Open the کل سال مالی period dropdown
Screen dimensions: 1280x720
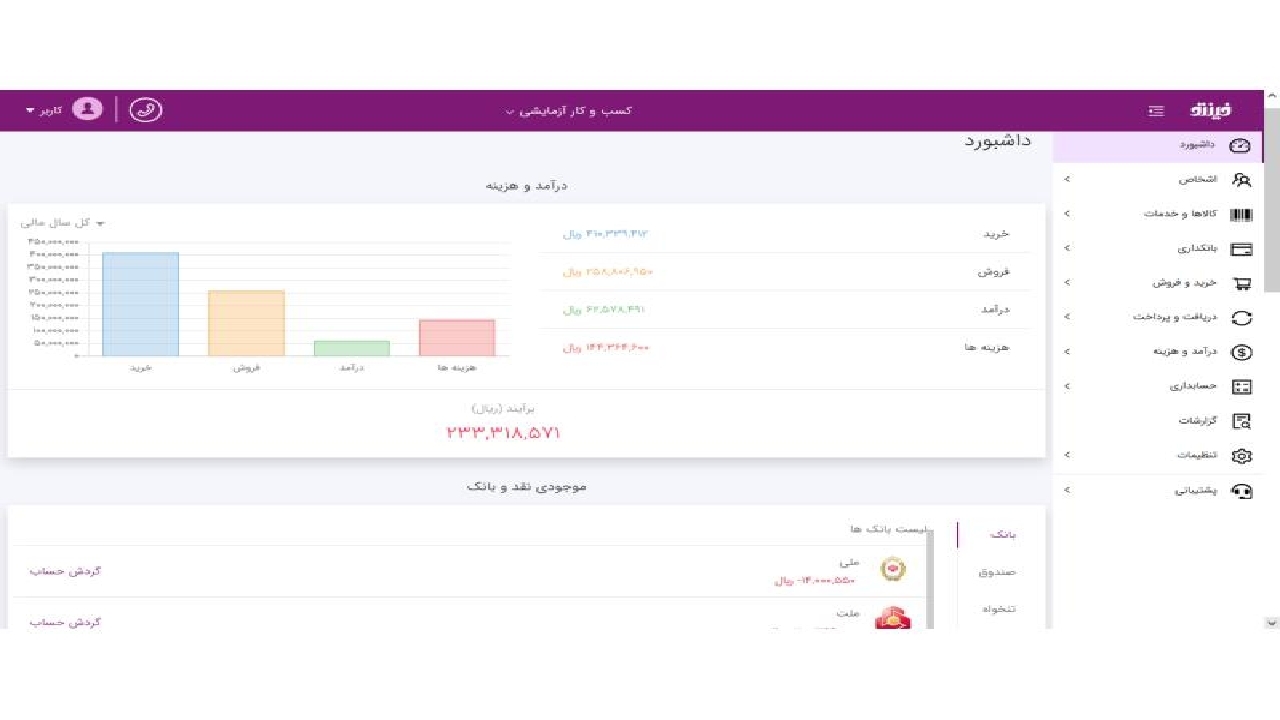(62, 223)
